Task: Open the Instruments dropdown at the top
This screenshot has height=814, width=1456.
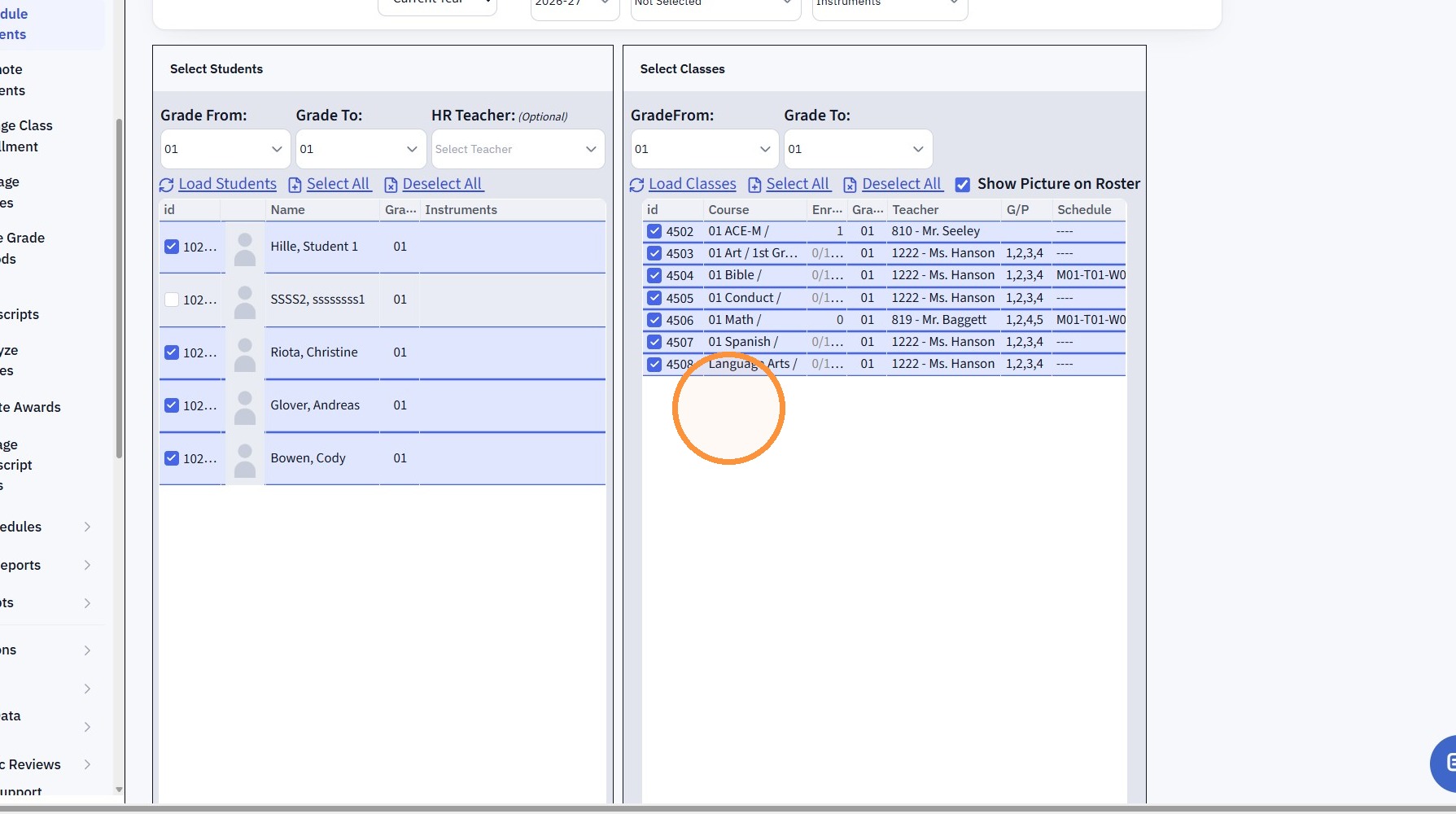Action: point(890,5)
